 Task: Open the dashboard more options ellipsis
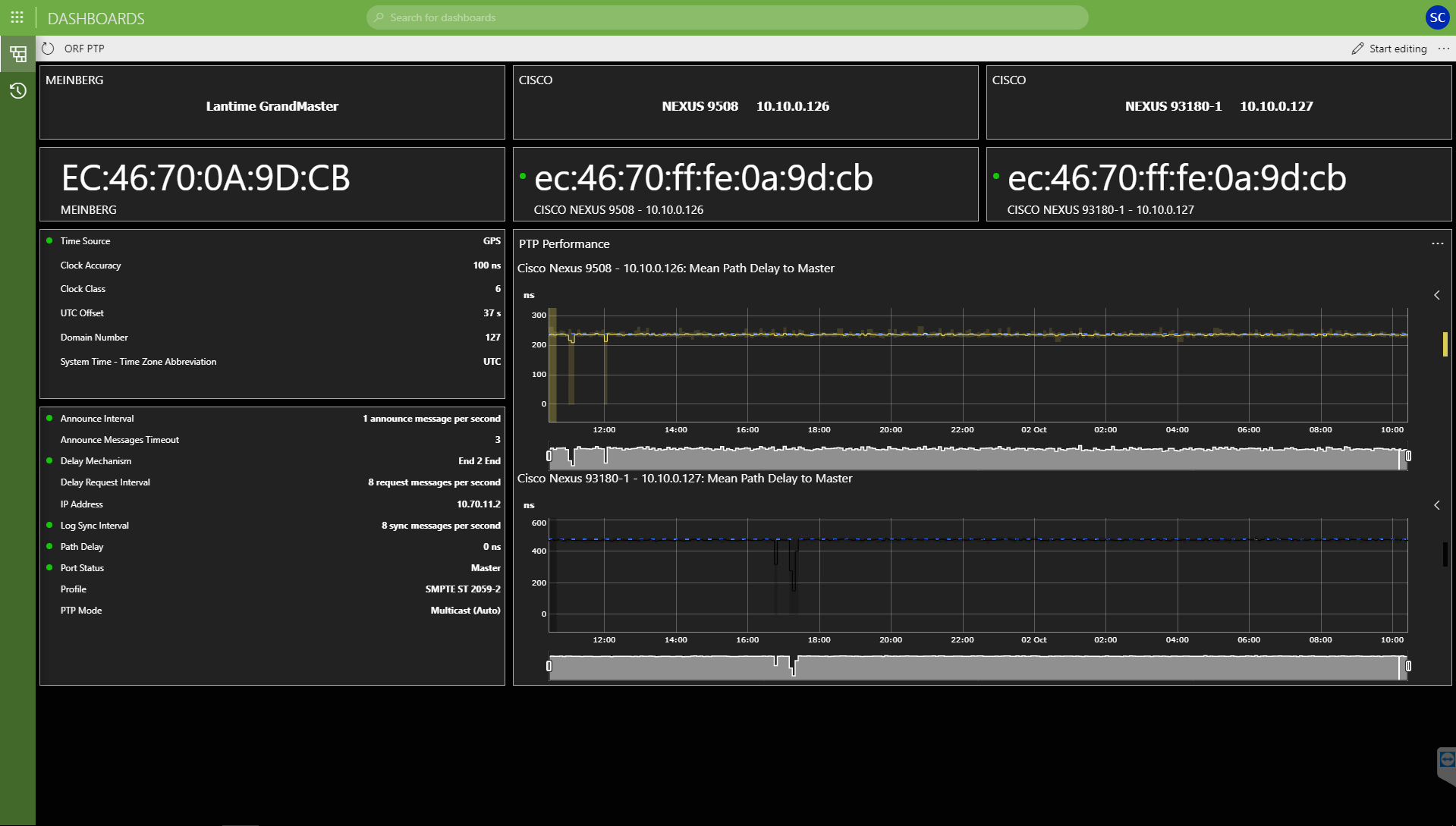(x=1444, y=49)
